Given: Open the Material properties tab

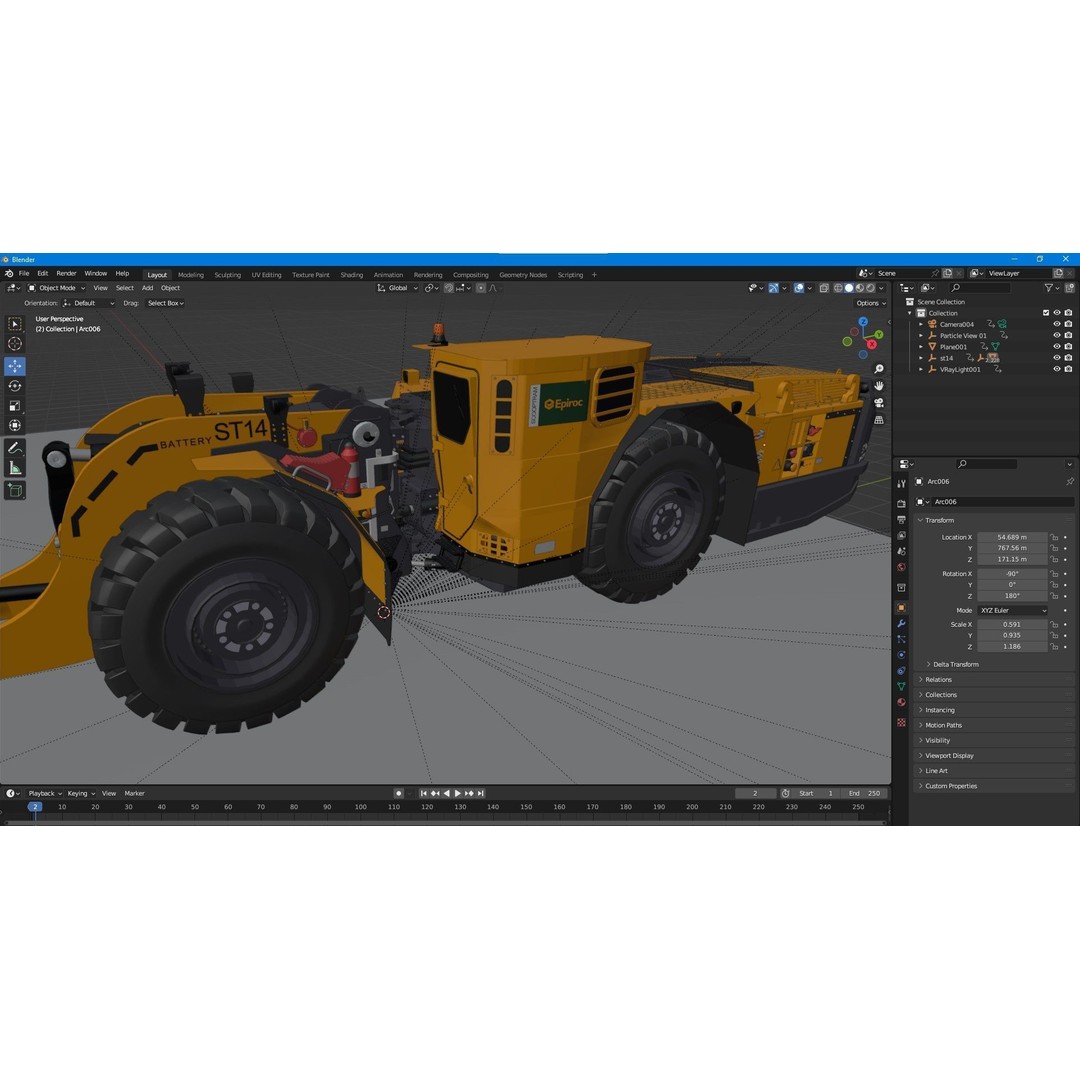Looking at the screenshot, I should click(901, 702).
